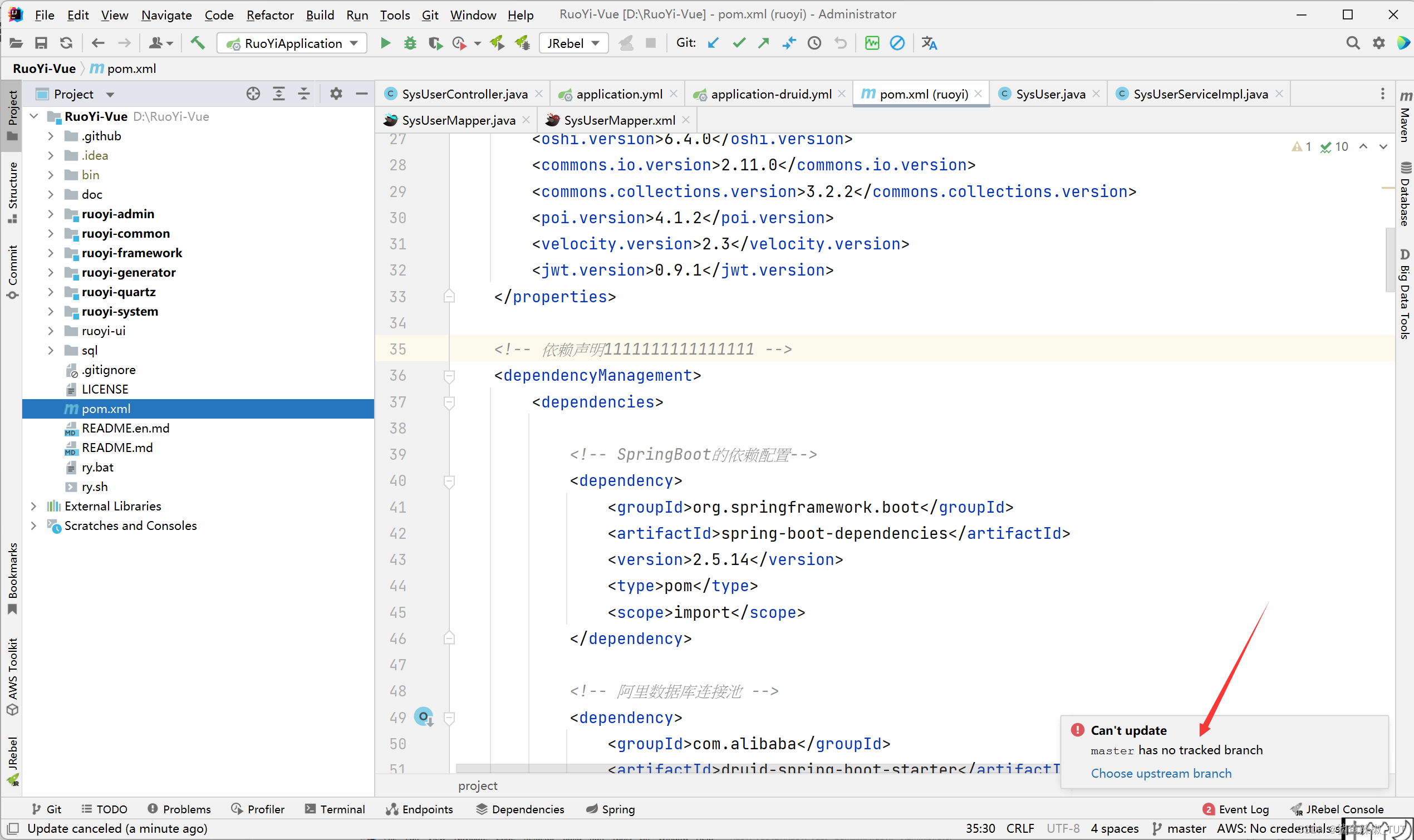Screen dimensions: 1414x840
Task: Click editor vertical scrollbar thumb
Action: [1390, 259]
